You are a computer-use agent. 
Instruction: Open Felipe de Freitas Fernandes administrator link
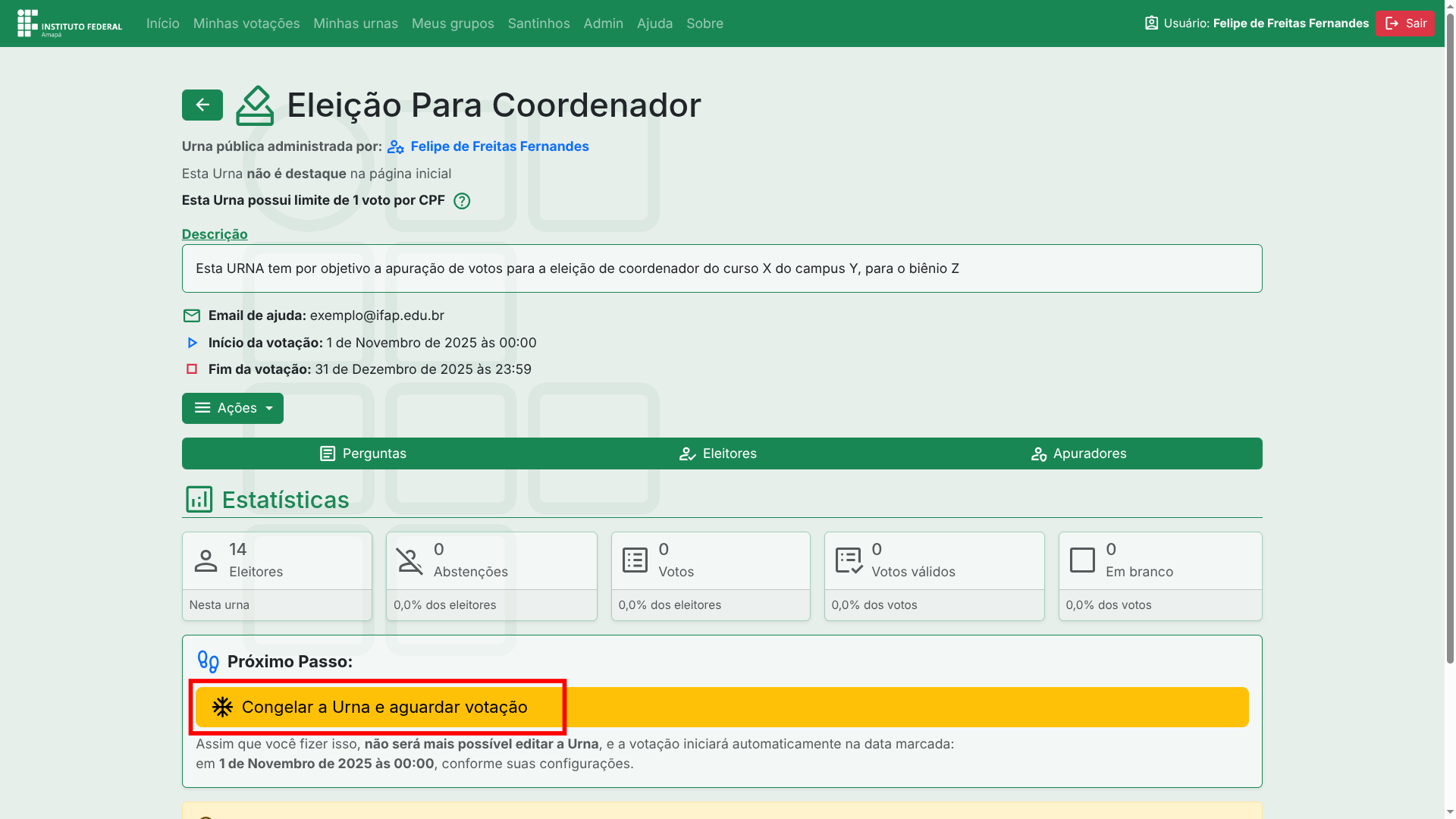pyautogui.click(x=499, y=146)
